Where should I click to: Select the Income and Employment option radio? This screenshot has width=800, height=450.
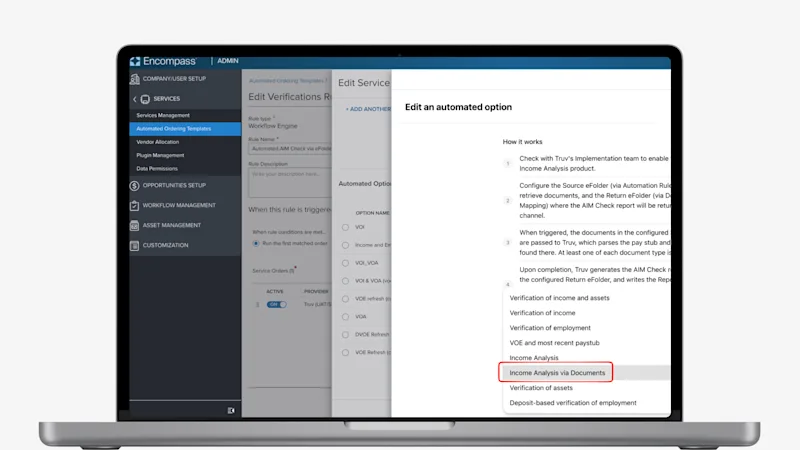coord(345,245)
